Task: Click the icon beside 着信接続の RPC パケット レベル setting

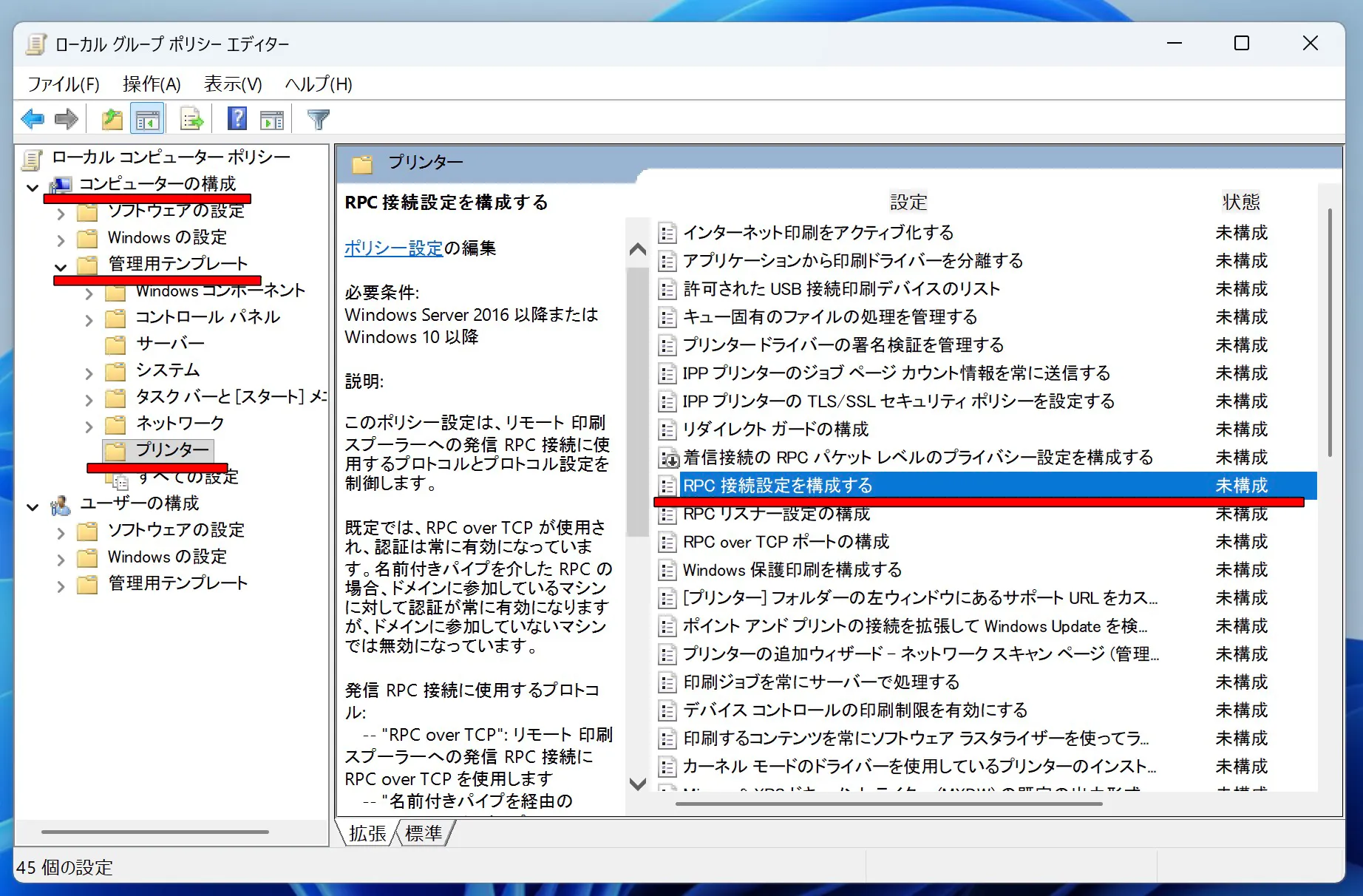Action: (669, 458)
